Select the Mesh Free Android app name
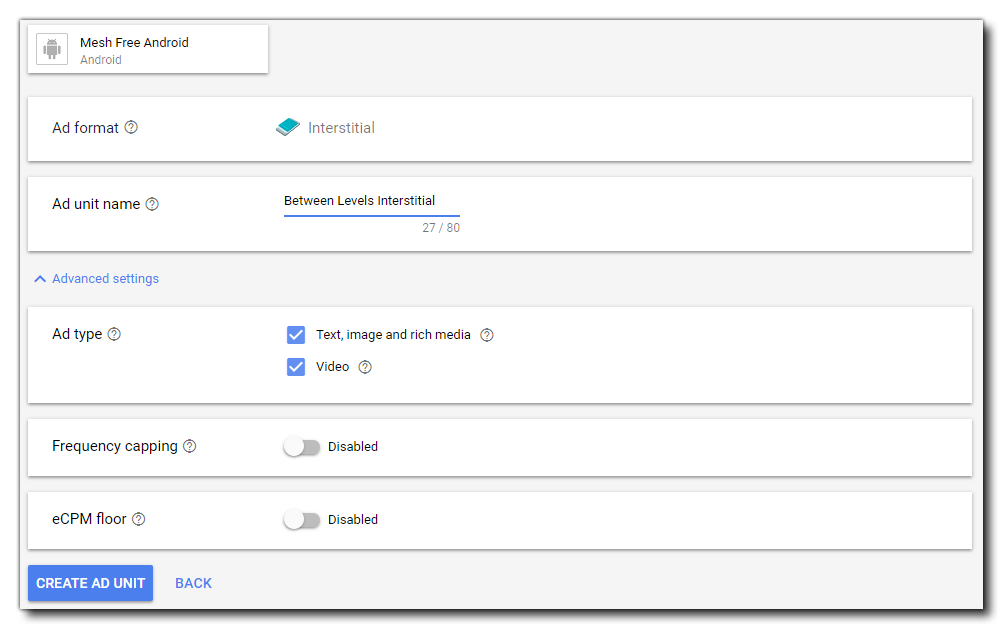The width and height of the screenshot is (1003, 629). pyautogui.click(x=134, y=43)
